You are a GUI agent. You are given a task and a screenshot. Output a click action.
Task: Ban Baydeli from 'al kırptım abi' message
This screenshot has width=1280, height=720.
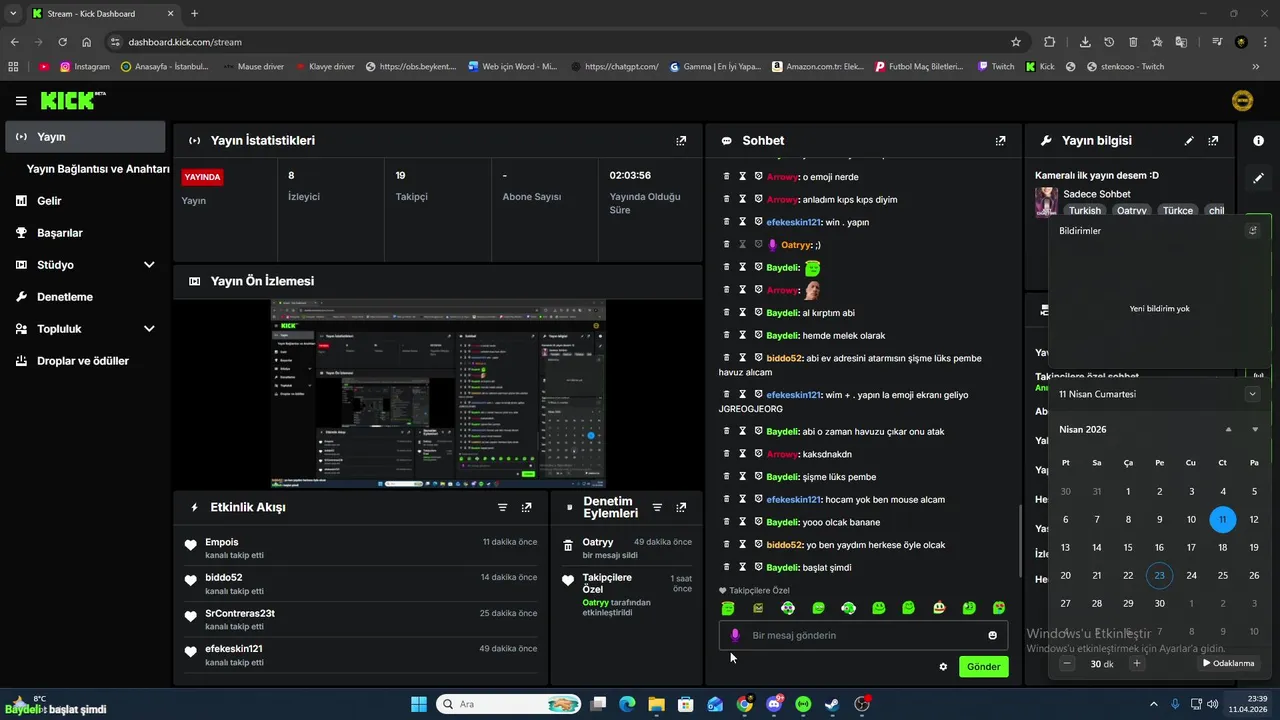point(759,313)
